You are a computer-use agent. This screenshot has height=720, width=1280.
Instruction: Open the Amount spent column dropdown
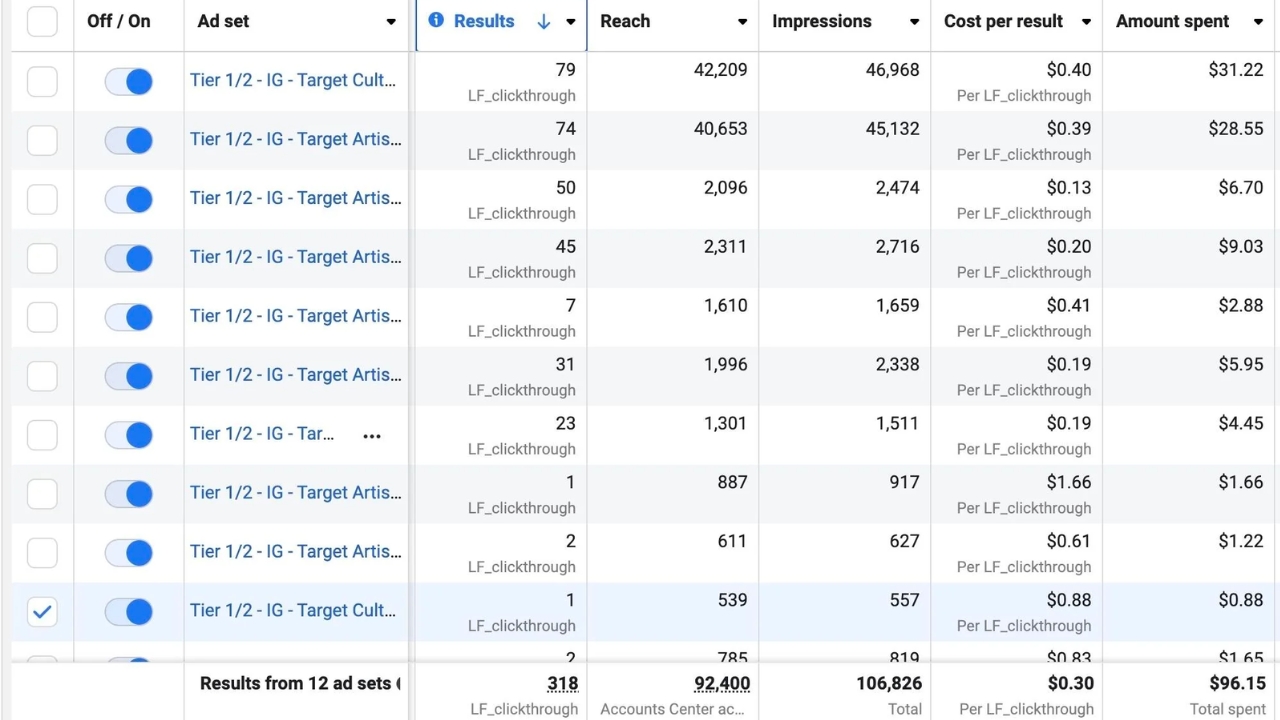pos(1258,22)
